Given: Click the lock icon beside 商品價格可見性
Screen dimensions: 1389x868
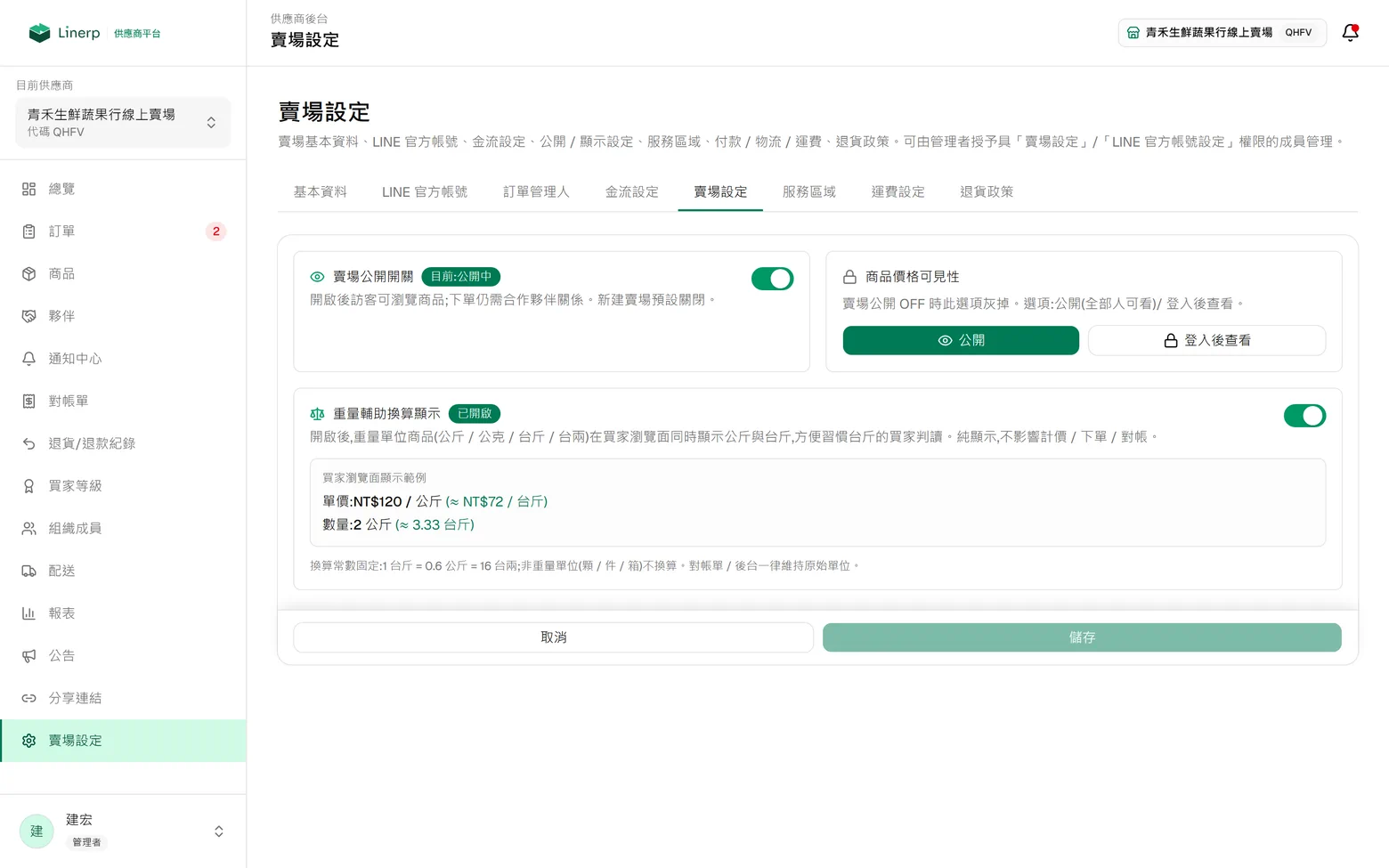Looking at the screenshot, I should click(x=849, y=277).
